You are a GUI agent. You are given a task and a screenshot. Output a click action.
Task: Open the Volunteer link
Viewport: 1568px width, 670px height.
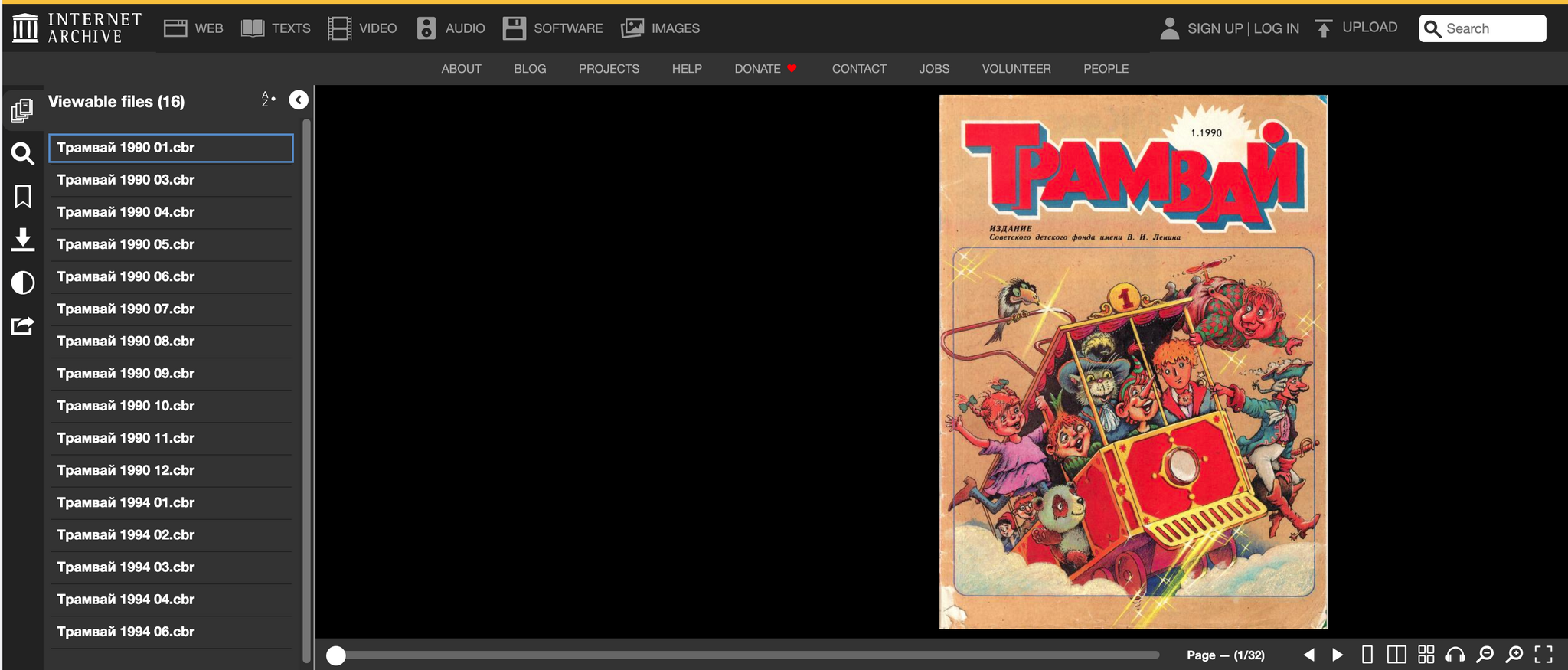coord(1016,69)
